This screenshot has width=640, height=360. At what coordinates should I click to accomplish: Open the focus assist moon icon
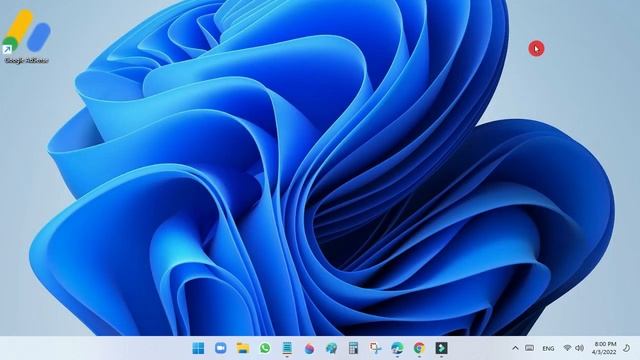pyautogui.click(x=627, y=348)
